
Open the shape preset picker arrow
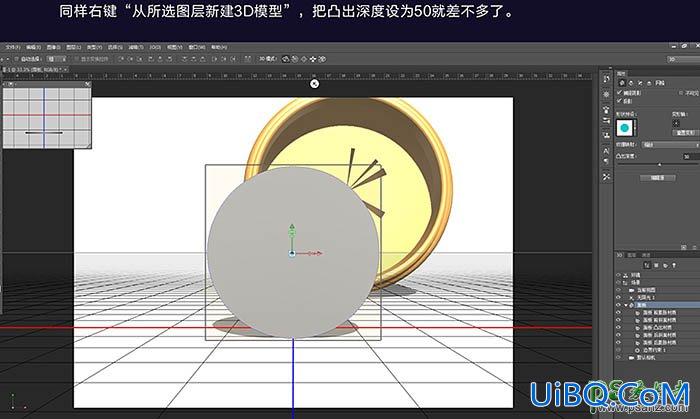pyautogui.click(x=635, y=128)
